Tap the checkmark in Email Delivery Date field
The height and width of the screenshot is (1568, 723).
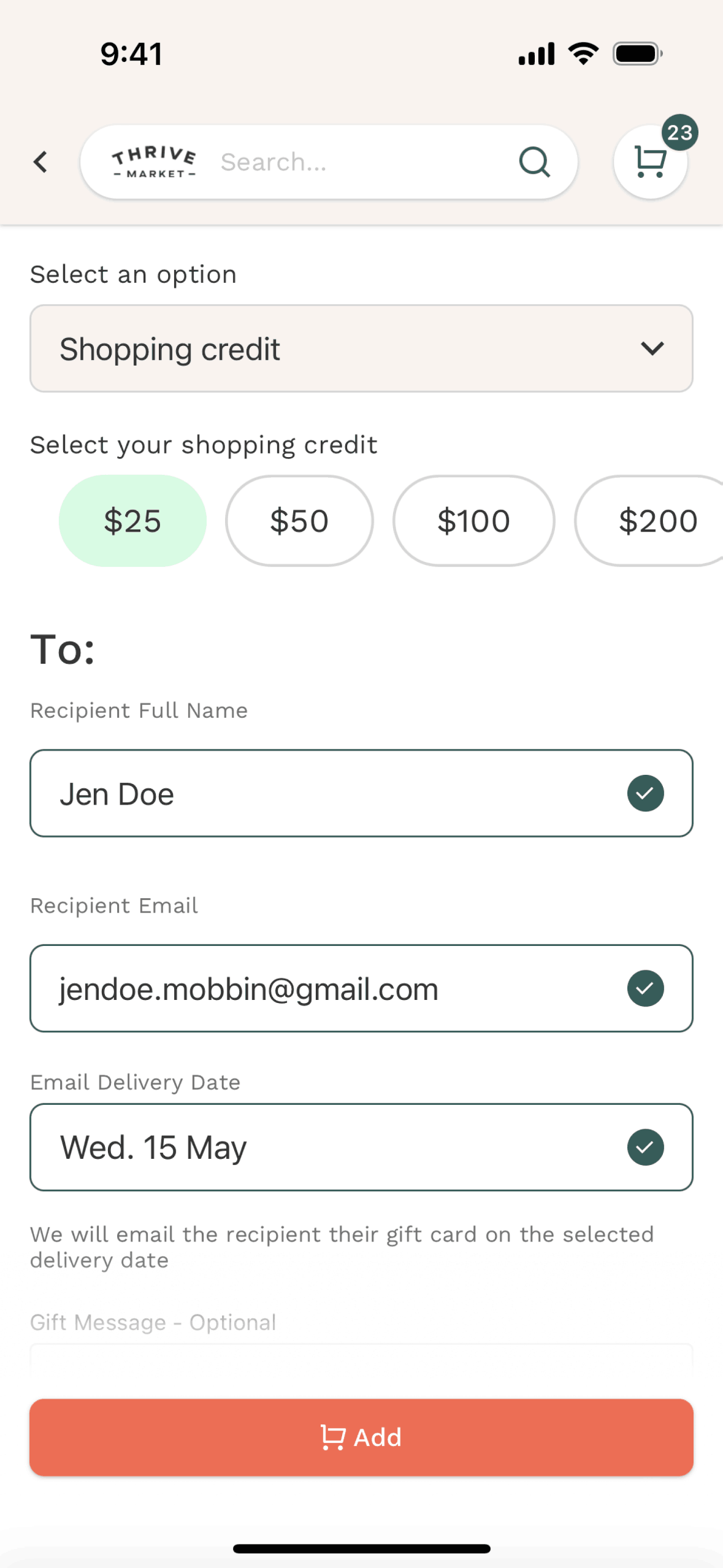(x=645, y=1147)
